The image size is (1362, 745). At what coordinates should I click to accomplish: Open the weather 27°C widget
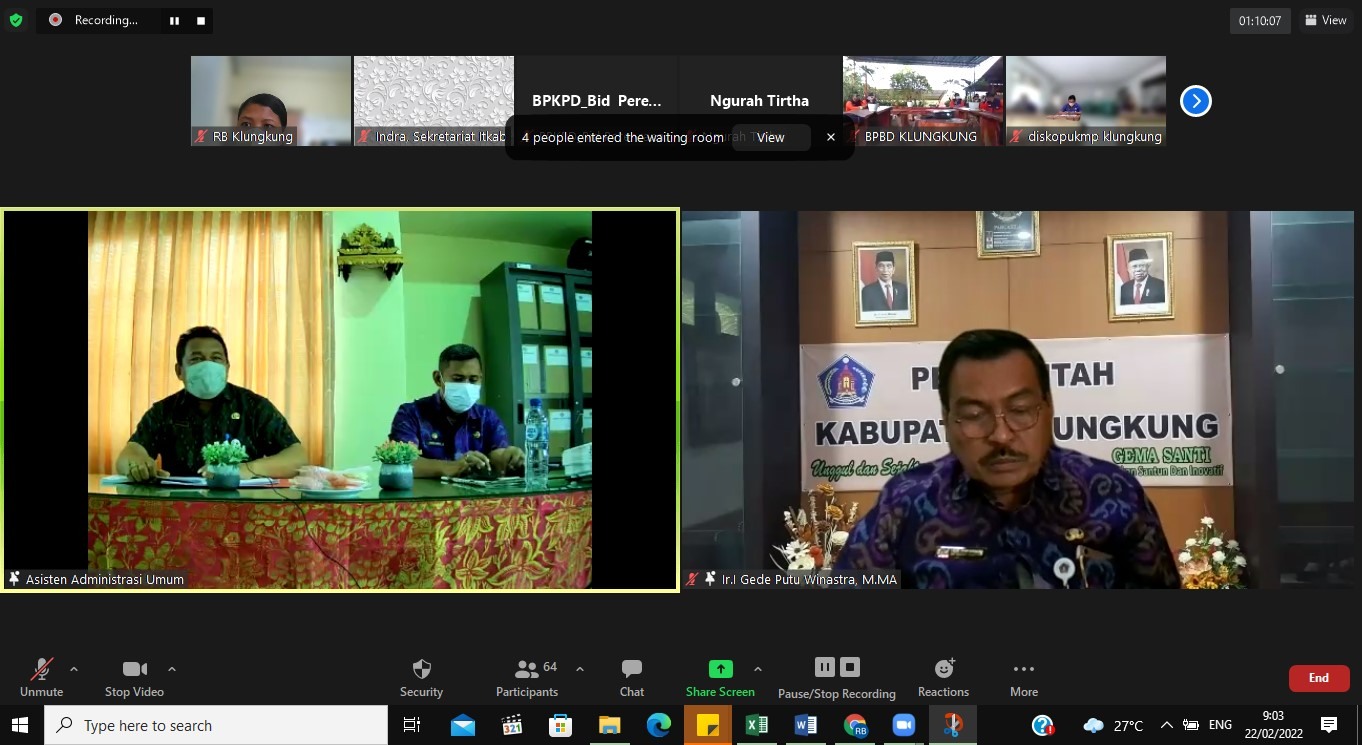click(1113, 725)
